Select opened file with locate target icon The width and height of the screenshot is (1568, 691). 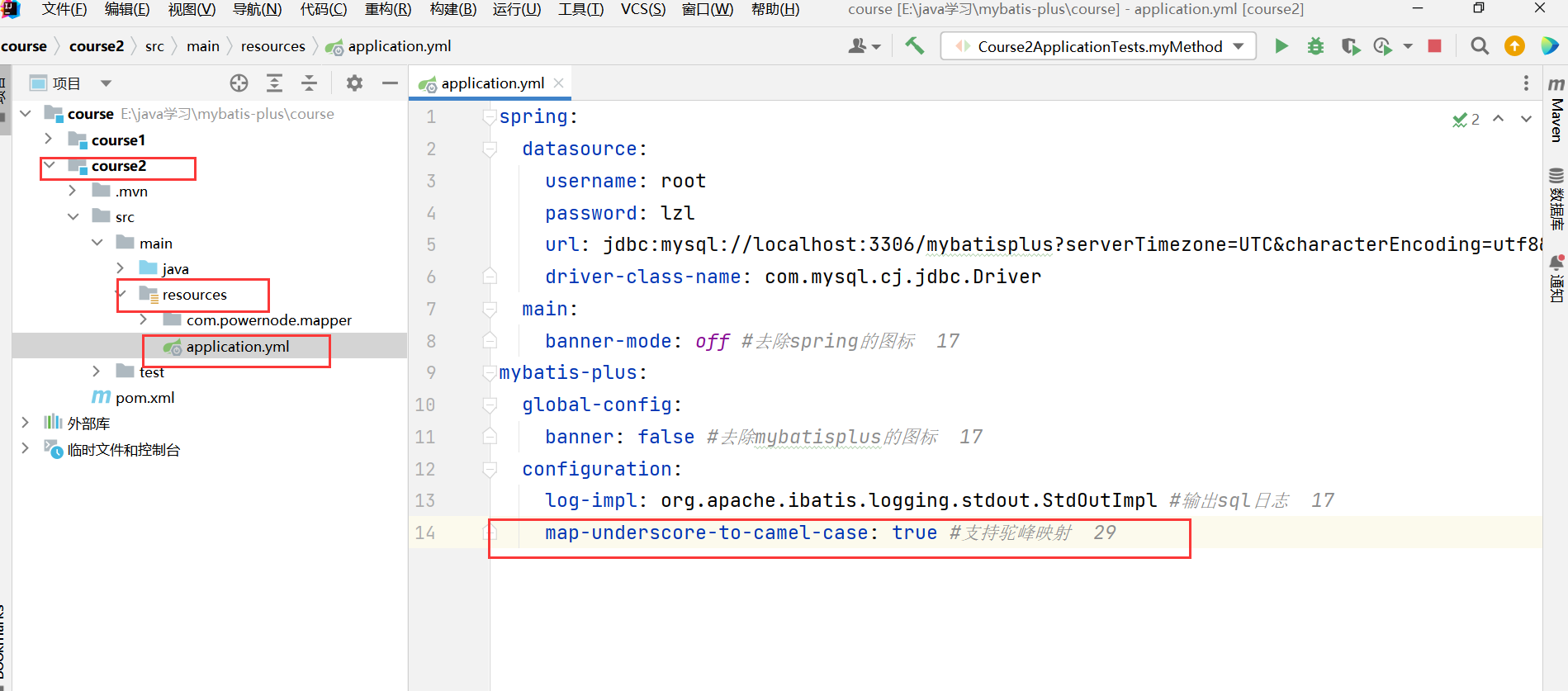coord(239,83)
